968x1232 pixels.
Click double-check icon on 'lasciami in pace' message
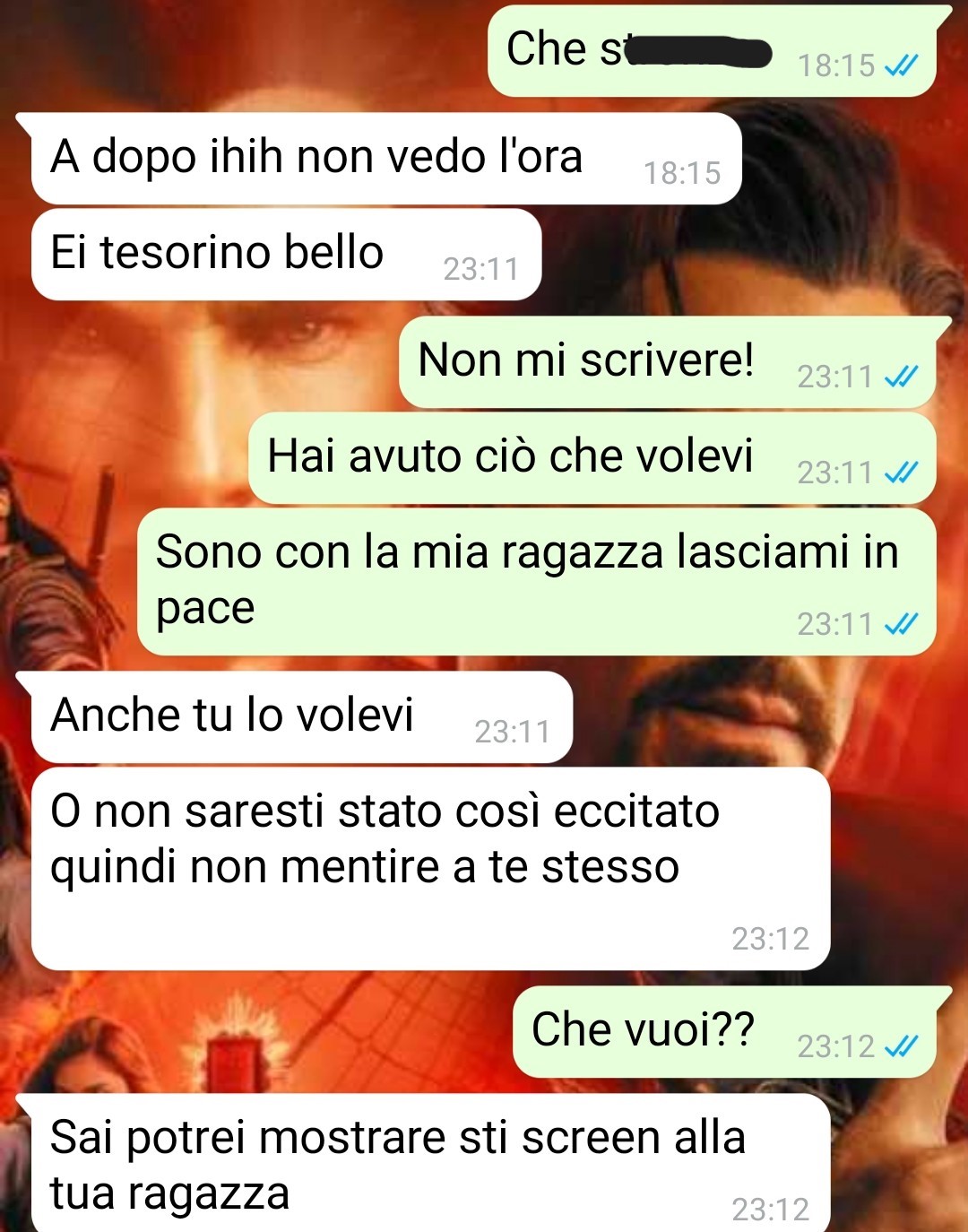click(901, 624)
